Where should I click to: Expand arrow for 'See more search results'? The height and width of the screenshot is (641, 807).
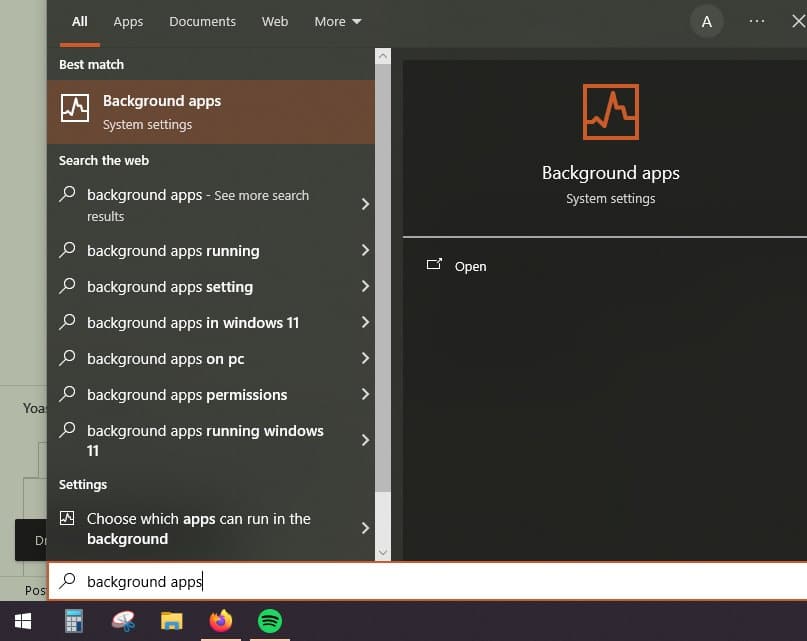(x=365, y=204)
